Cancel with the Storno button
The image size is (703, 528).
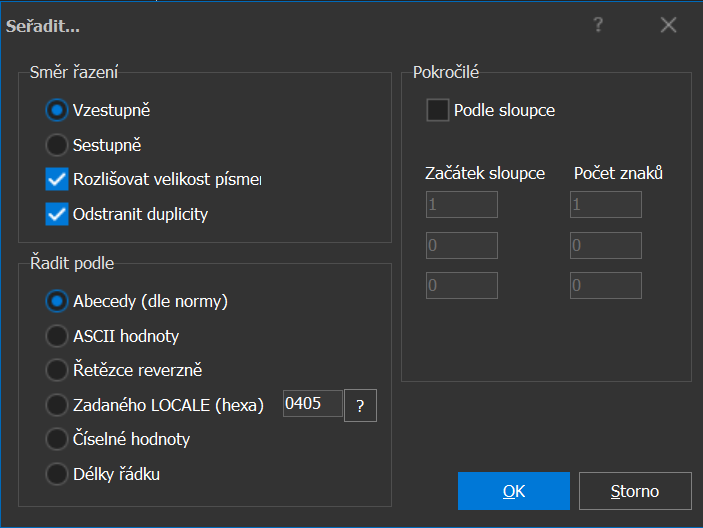click(635, 491)
